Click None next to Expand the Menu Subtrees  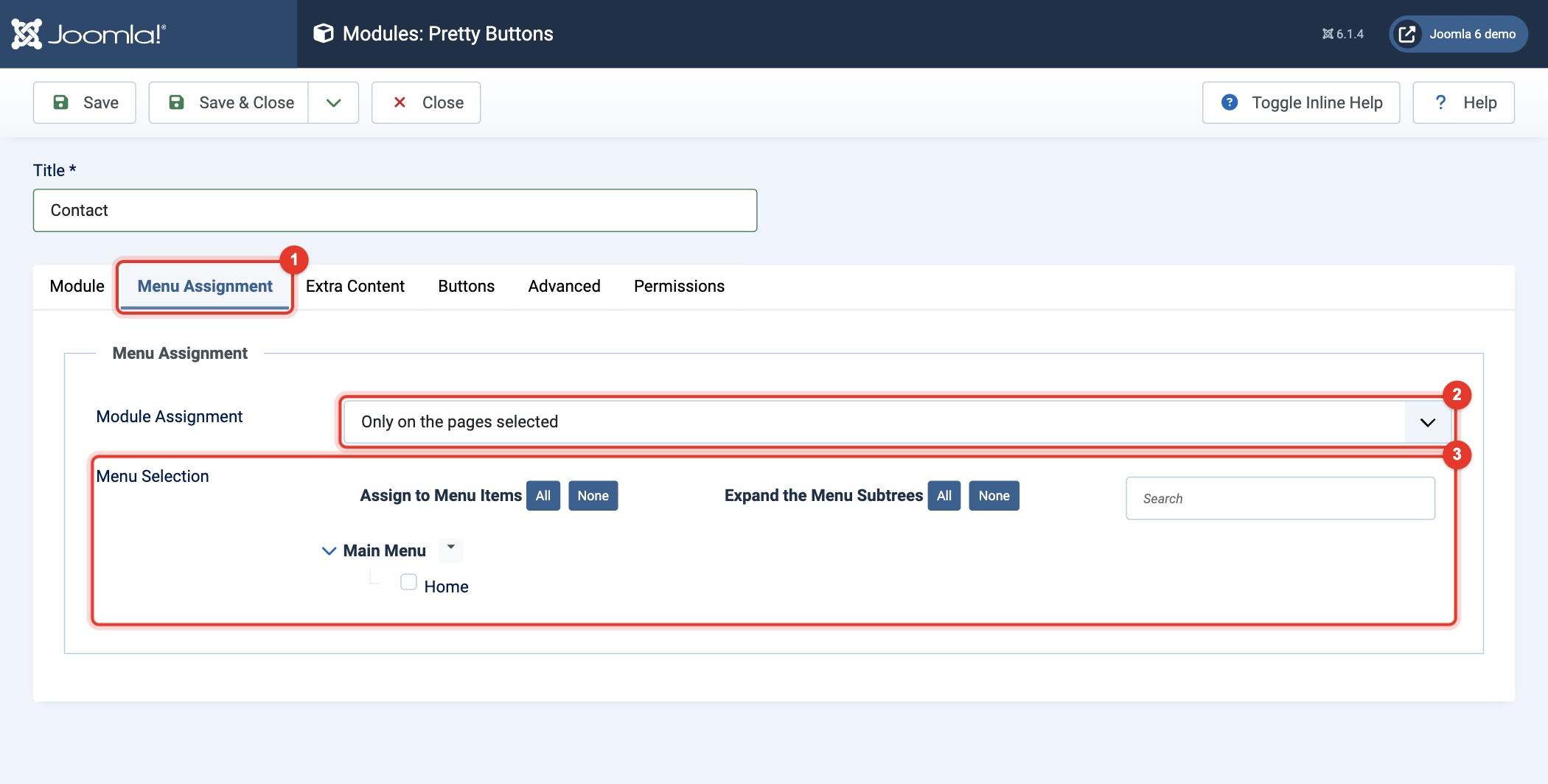(x=994, y=496)
